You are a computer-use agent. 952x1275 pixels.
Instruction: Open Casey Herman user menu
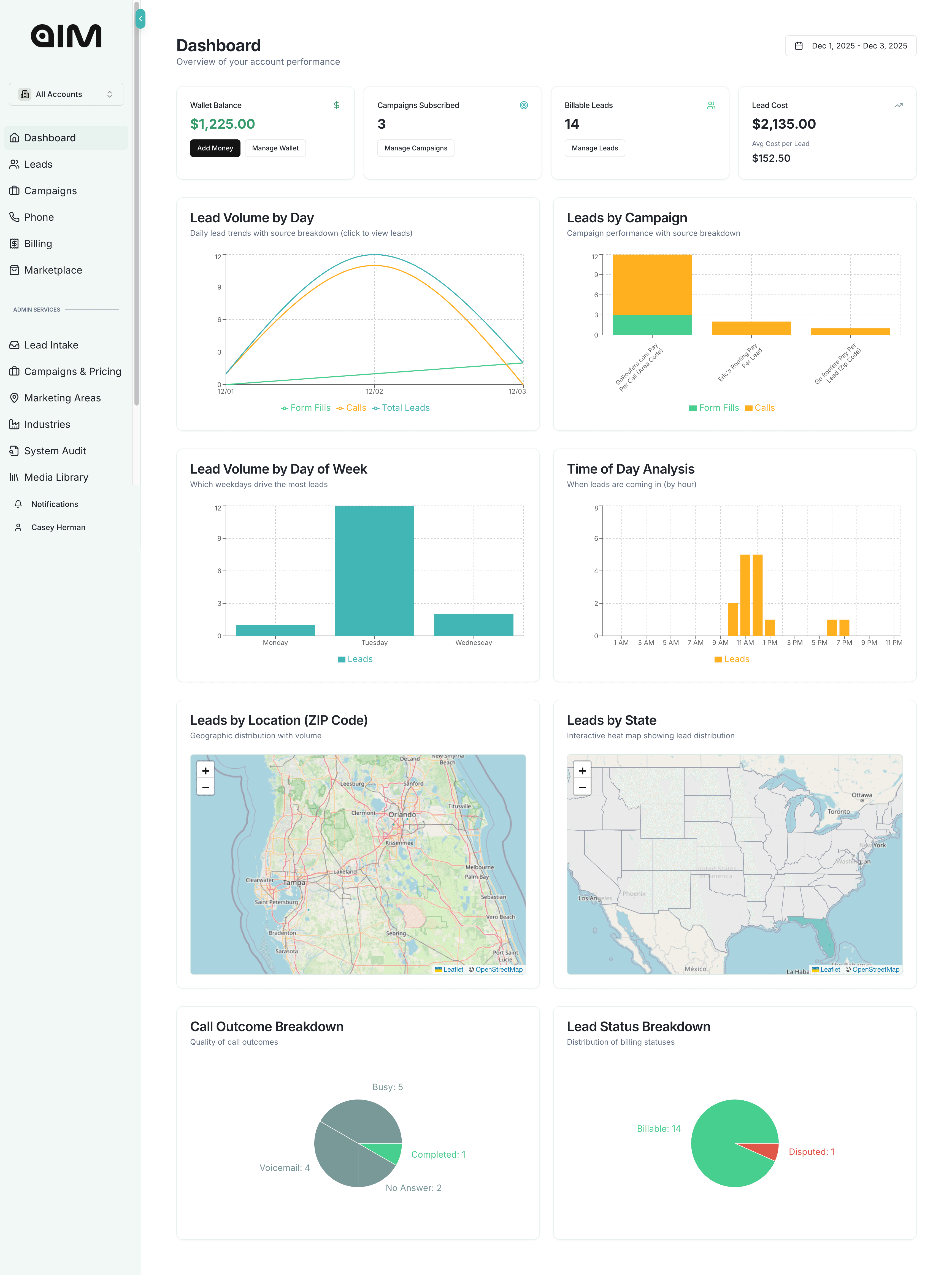[58, 527]
